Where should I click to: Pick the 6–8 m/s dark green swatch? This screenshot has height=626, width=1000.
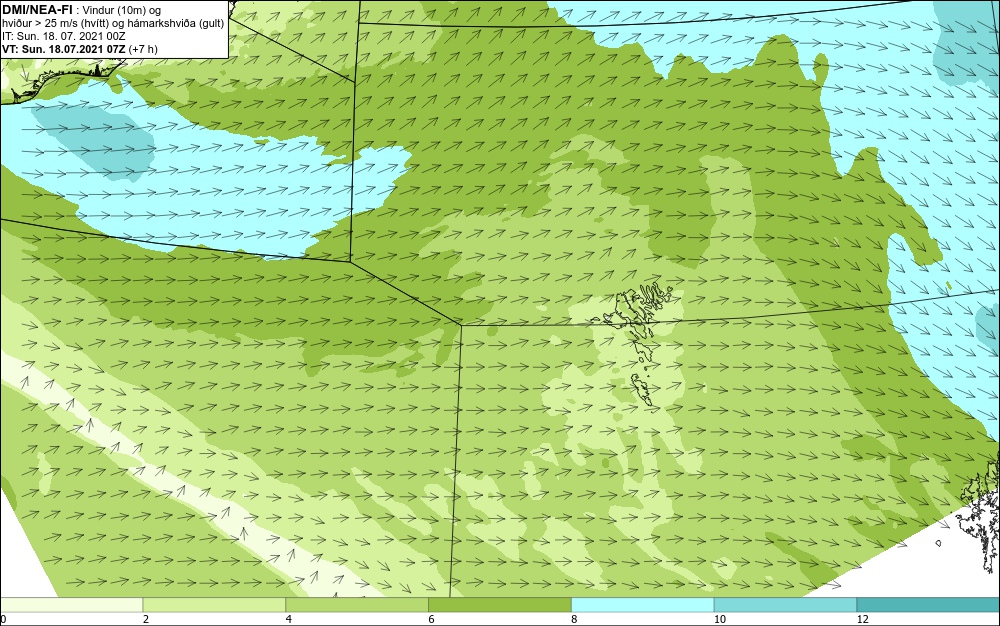pyautogui.click(x=500, y=604)
